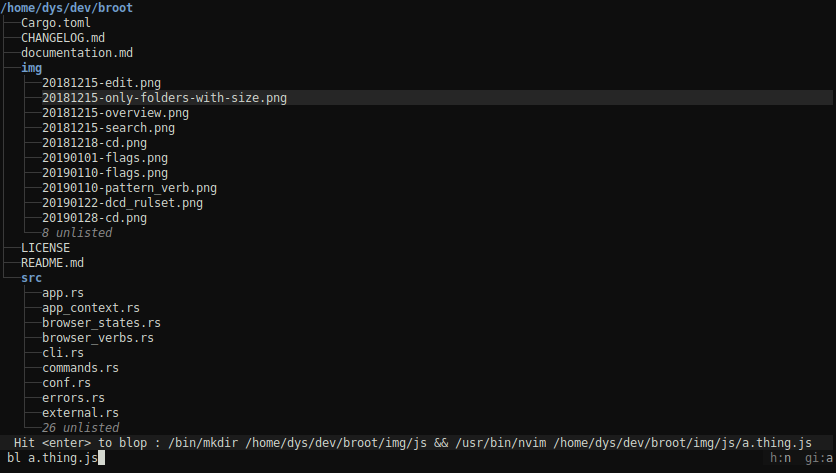Collapse the src directory
The height and width of the screenshot is (473, 836).
31,278
